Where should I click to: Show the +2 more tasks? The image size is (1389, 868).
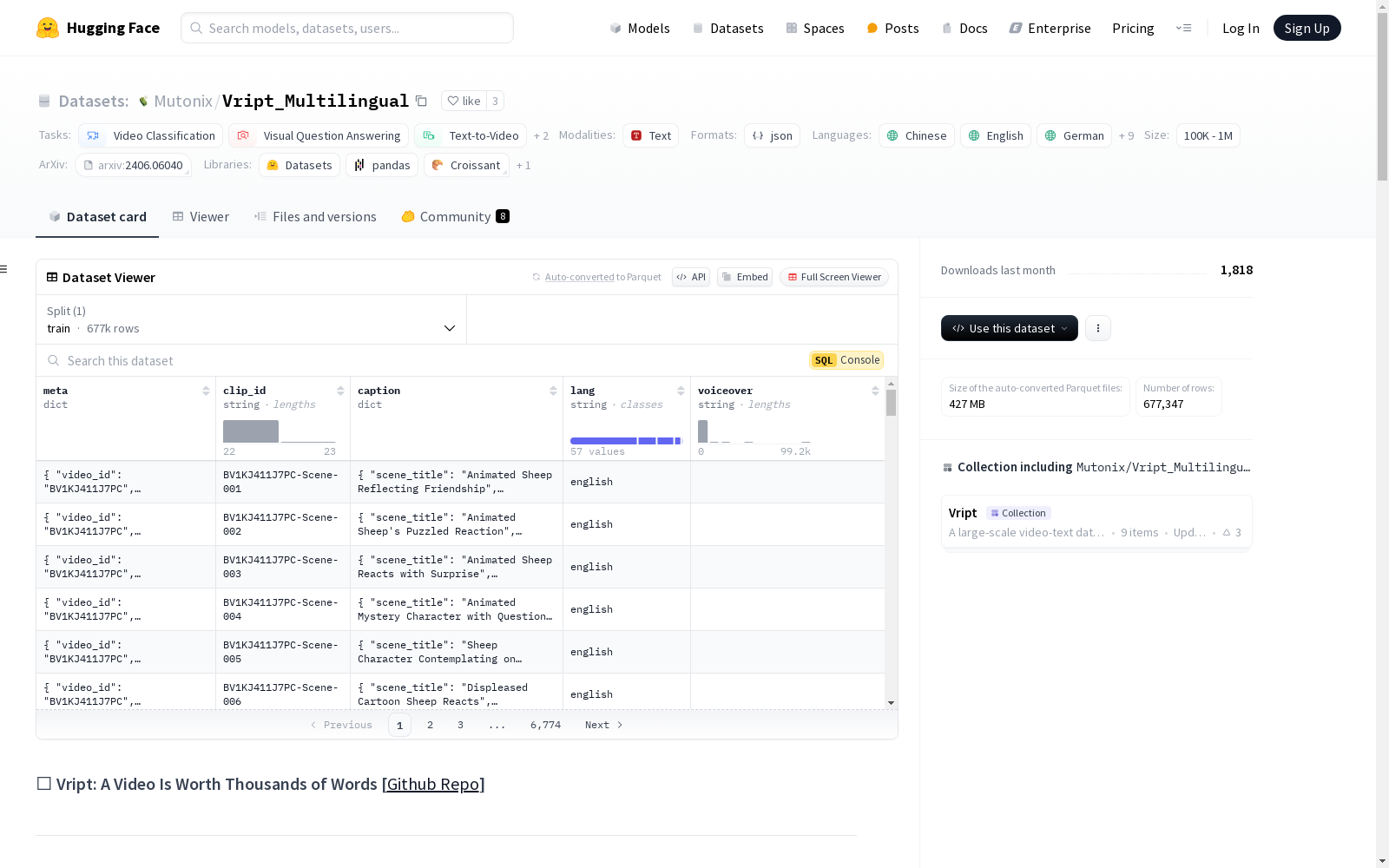(541, 135)
